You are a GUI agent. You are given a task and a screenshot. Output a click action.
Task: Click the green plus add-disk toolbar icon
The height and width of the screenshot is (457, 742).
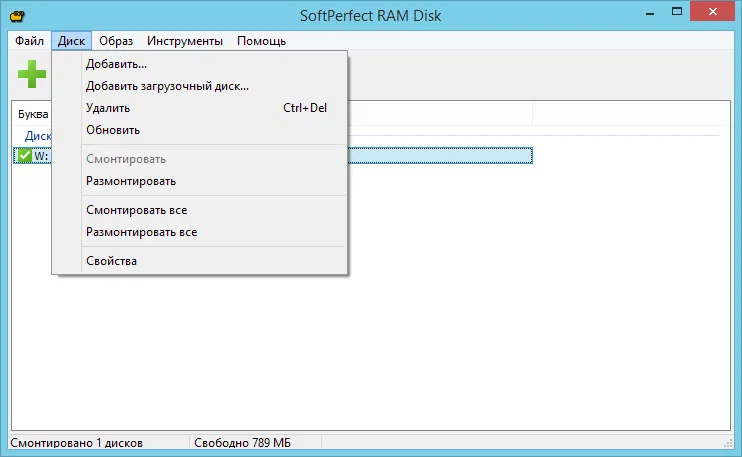click(x=32, y=74)
